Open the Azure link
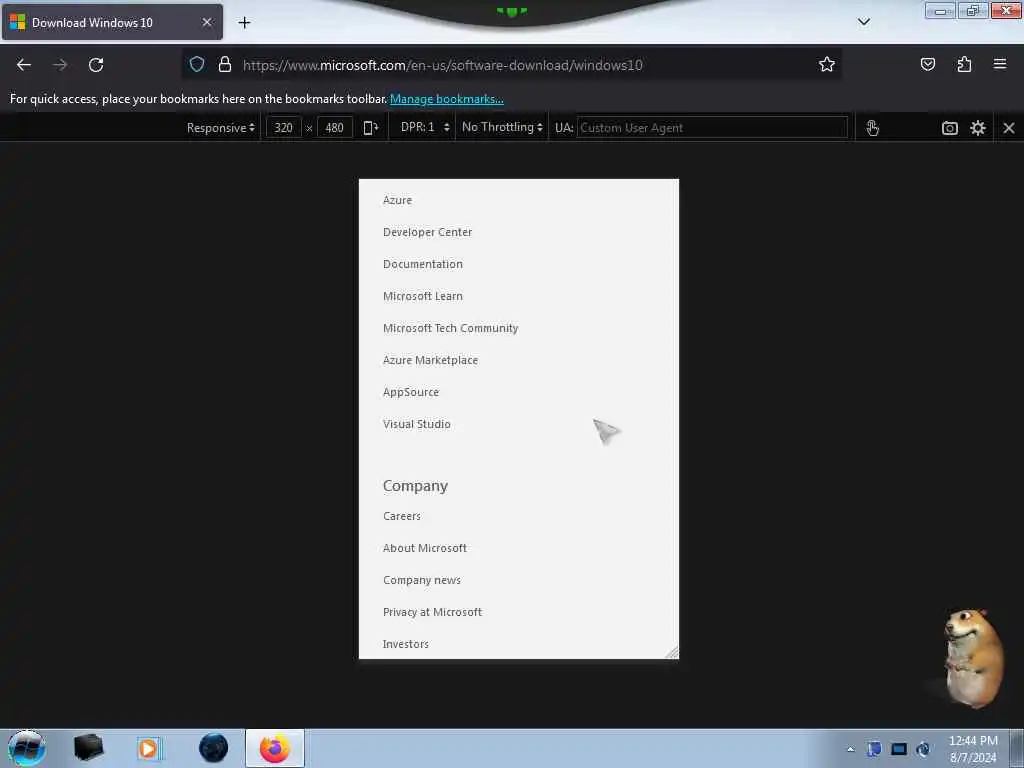The height and width of the screenshot is (768, 1024). coord(397,200)
